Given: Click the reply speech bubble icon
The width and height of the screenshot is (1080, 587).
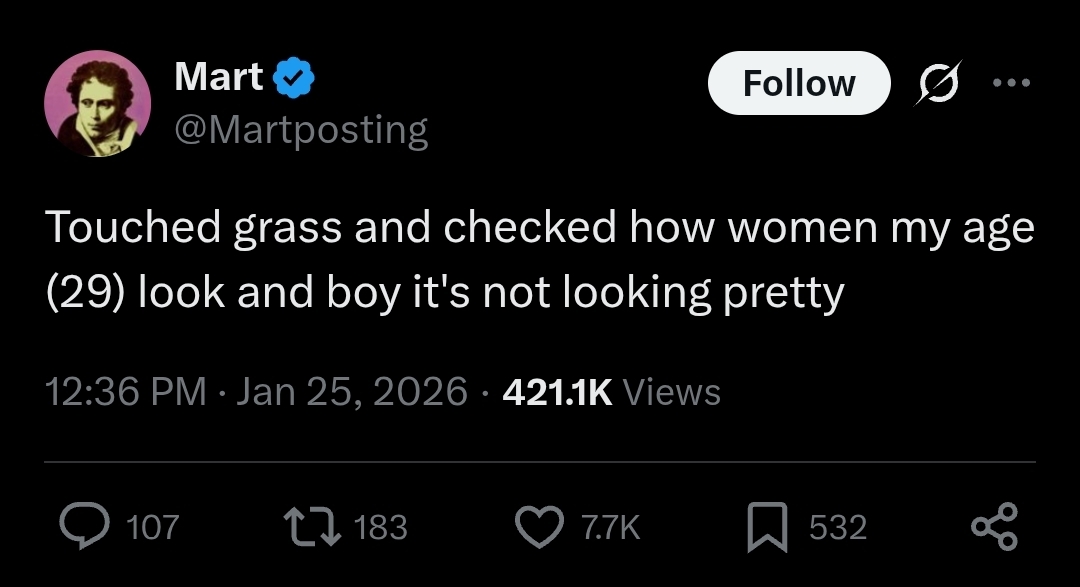Looking at the screenshot, I should pyautogui.click(x=84, y=526).
